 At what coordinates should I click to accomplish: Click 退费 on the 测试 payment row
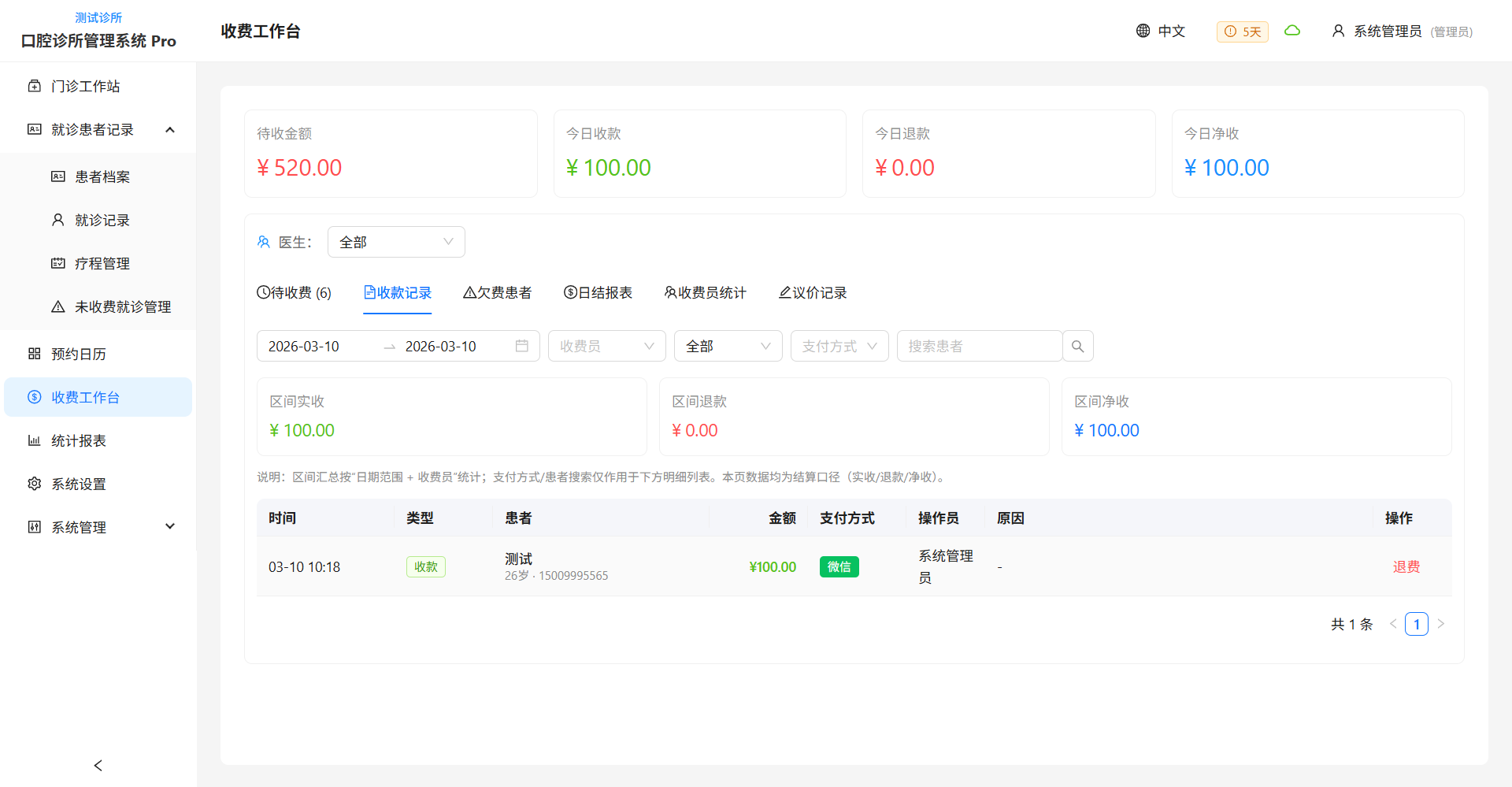click(x=1406, y=566)
